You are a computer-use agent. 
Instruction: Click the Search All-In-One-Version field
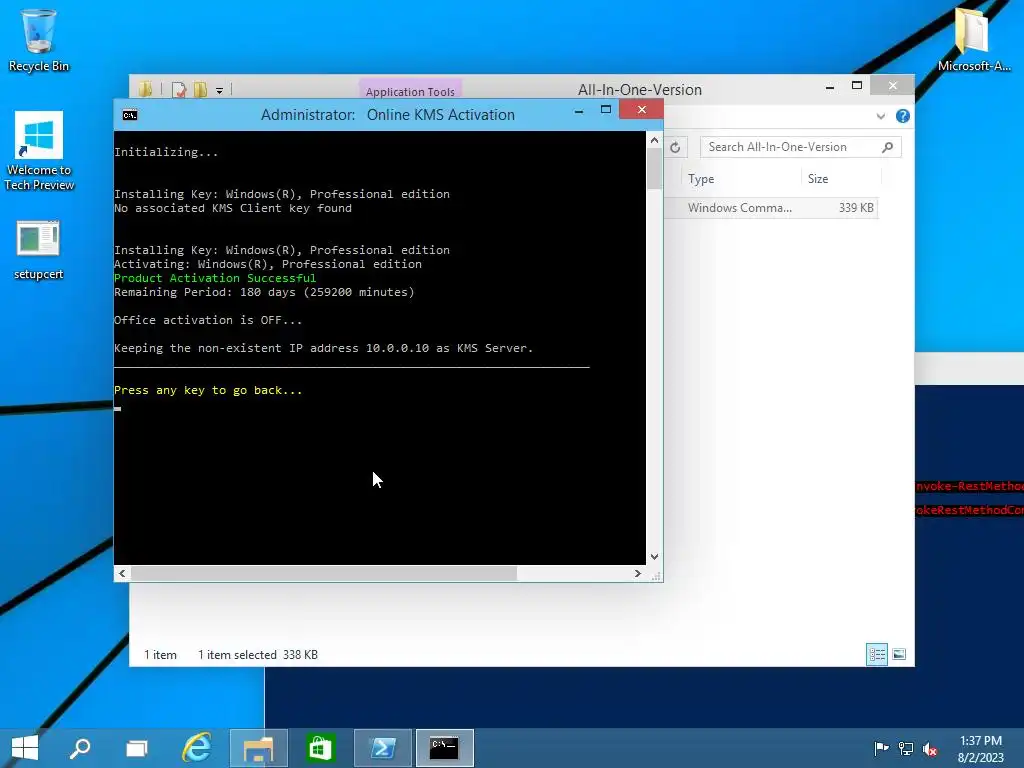tap(801, 147)
